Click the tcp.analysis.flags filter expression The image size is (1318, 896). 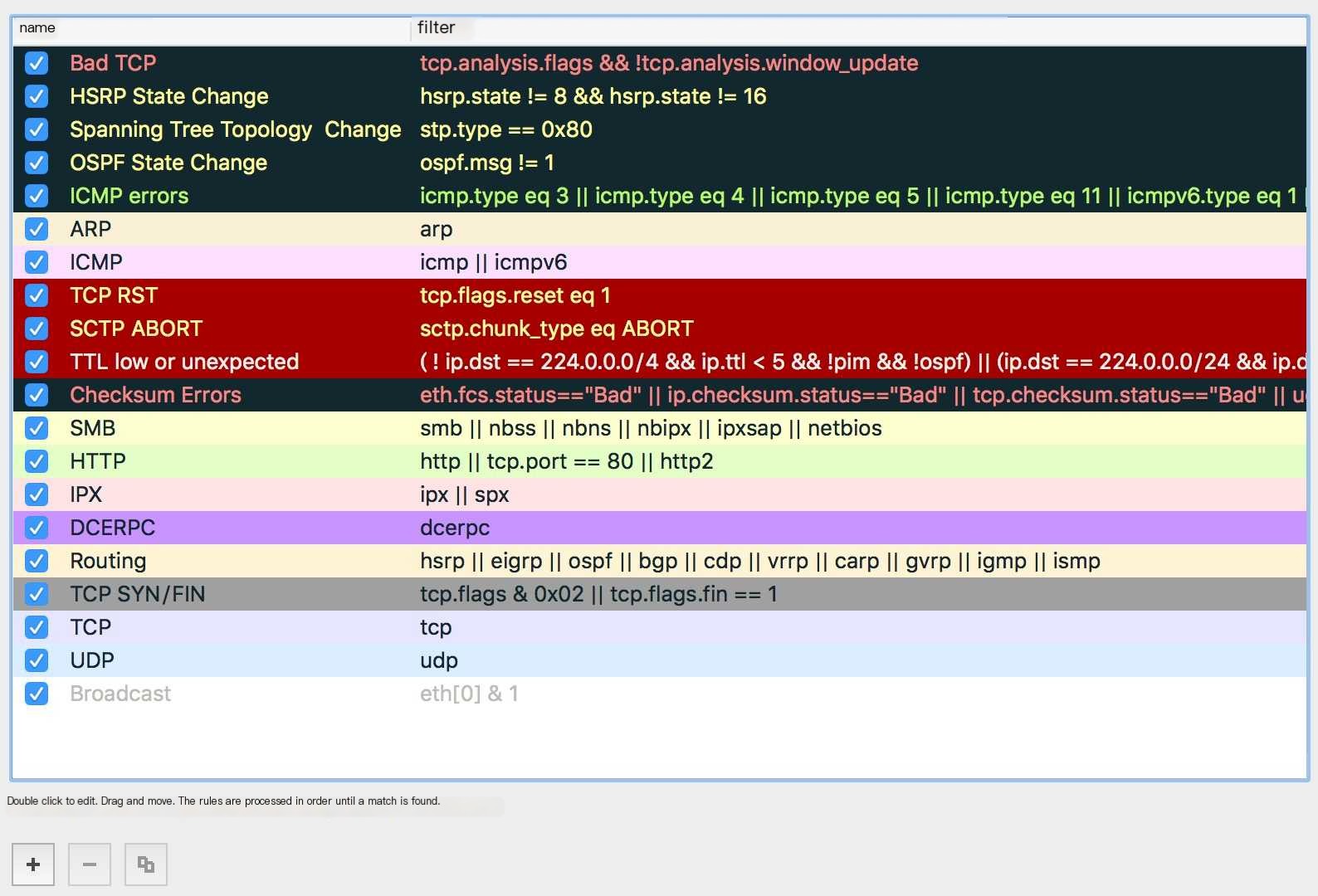click(x=669, y=63)
